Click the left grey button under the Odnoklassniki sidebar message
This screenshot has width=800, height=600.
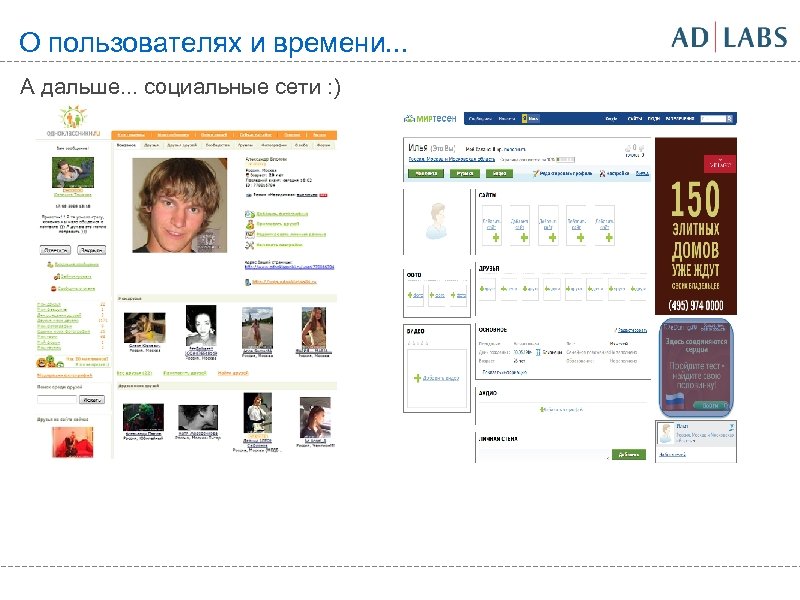pyautogui.click(x=55, y=250)
